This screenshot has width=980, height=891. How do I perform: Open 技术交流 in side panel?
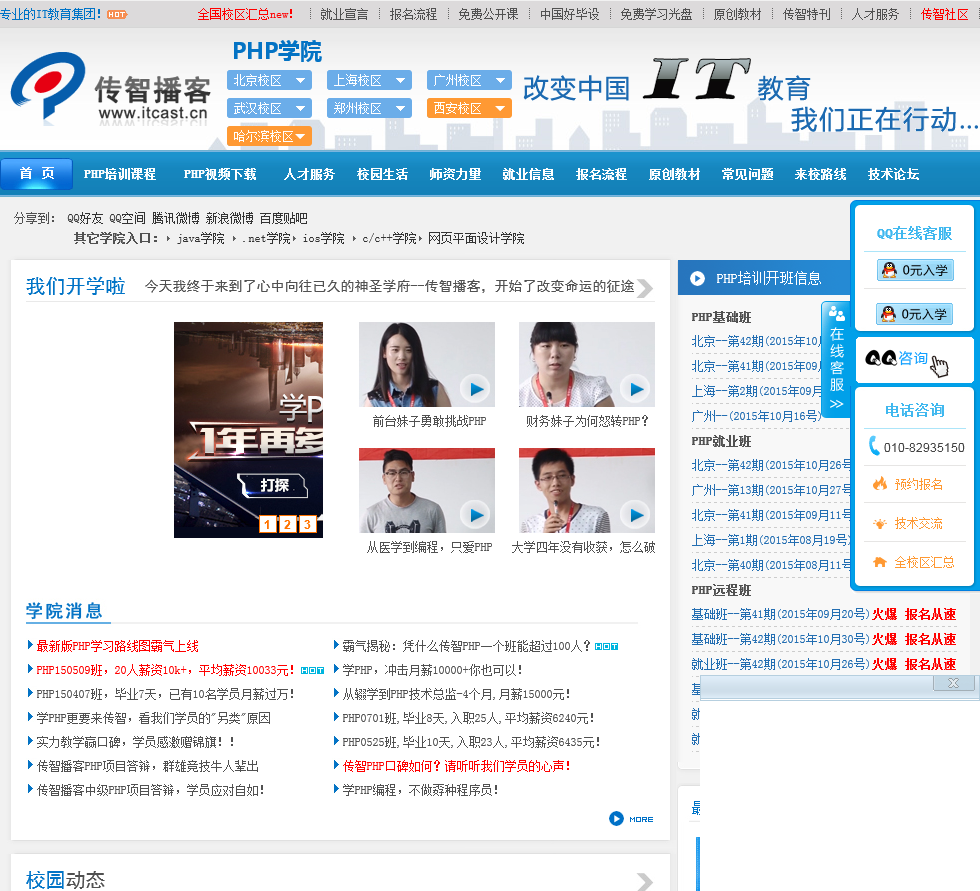908,523
